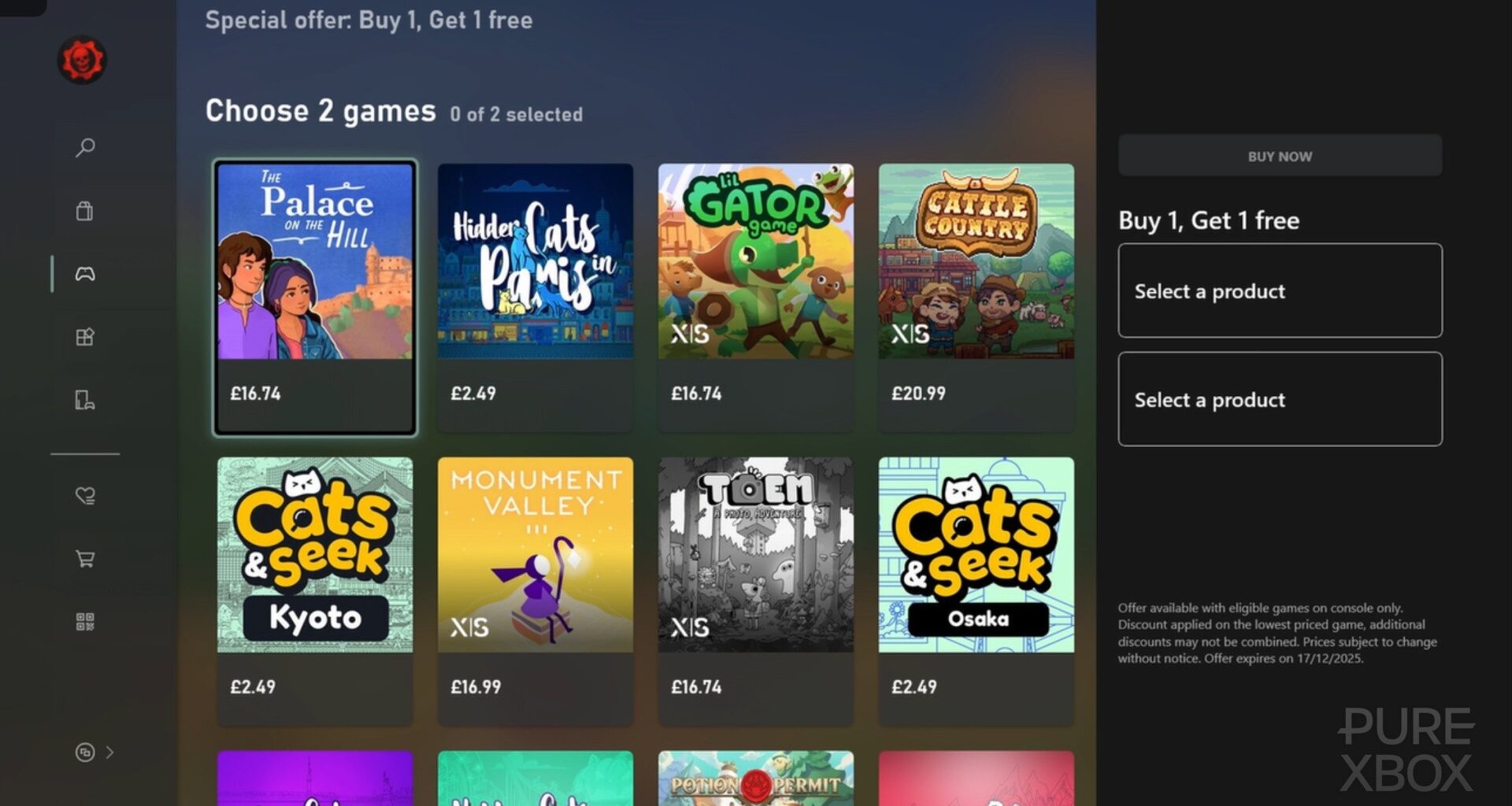Screen dimensions: 1512x806
Task: Click the second Select a product slot
Action: (x=1280, y=399)
